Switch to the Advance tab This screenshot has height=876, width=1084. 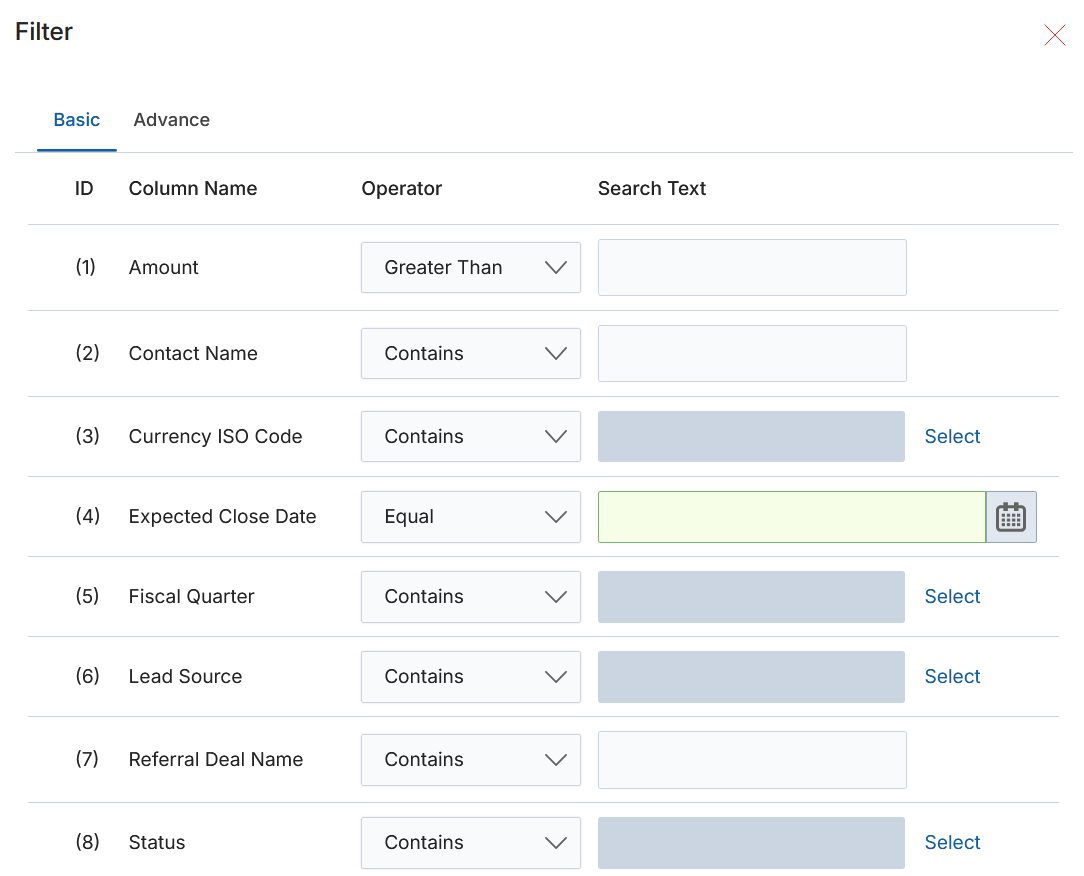tap(171, 120)
